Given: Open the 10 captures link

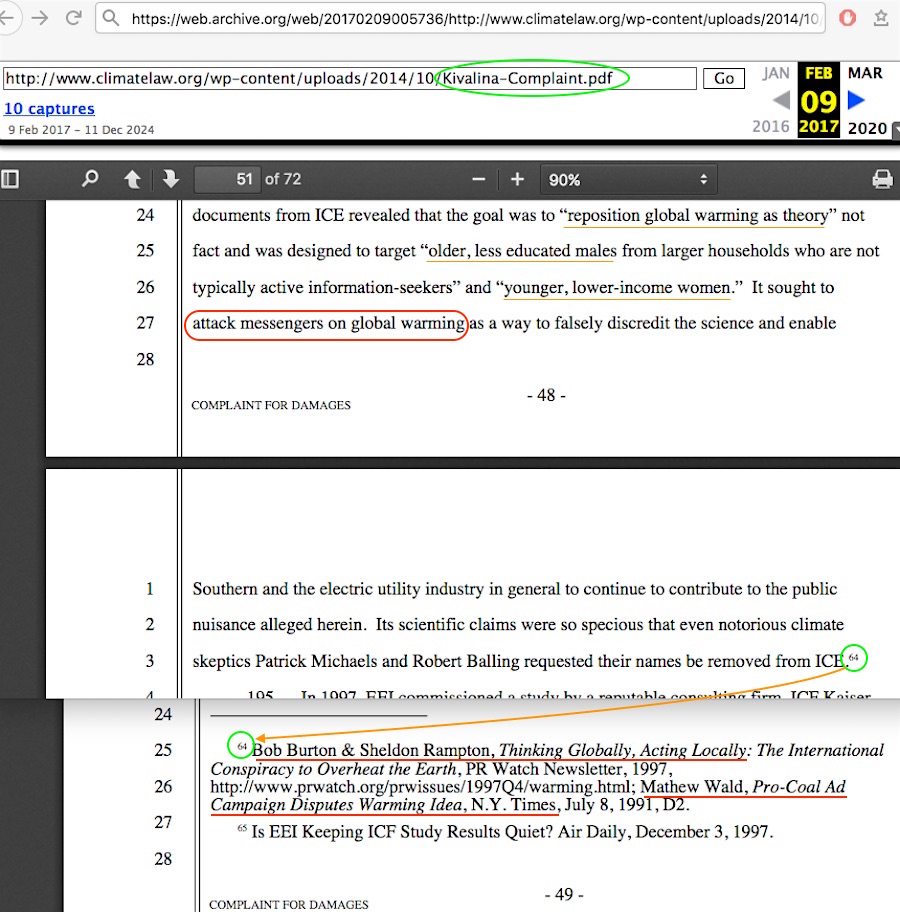Looking at the screenshot, I should coord(49,109).
